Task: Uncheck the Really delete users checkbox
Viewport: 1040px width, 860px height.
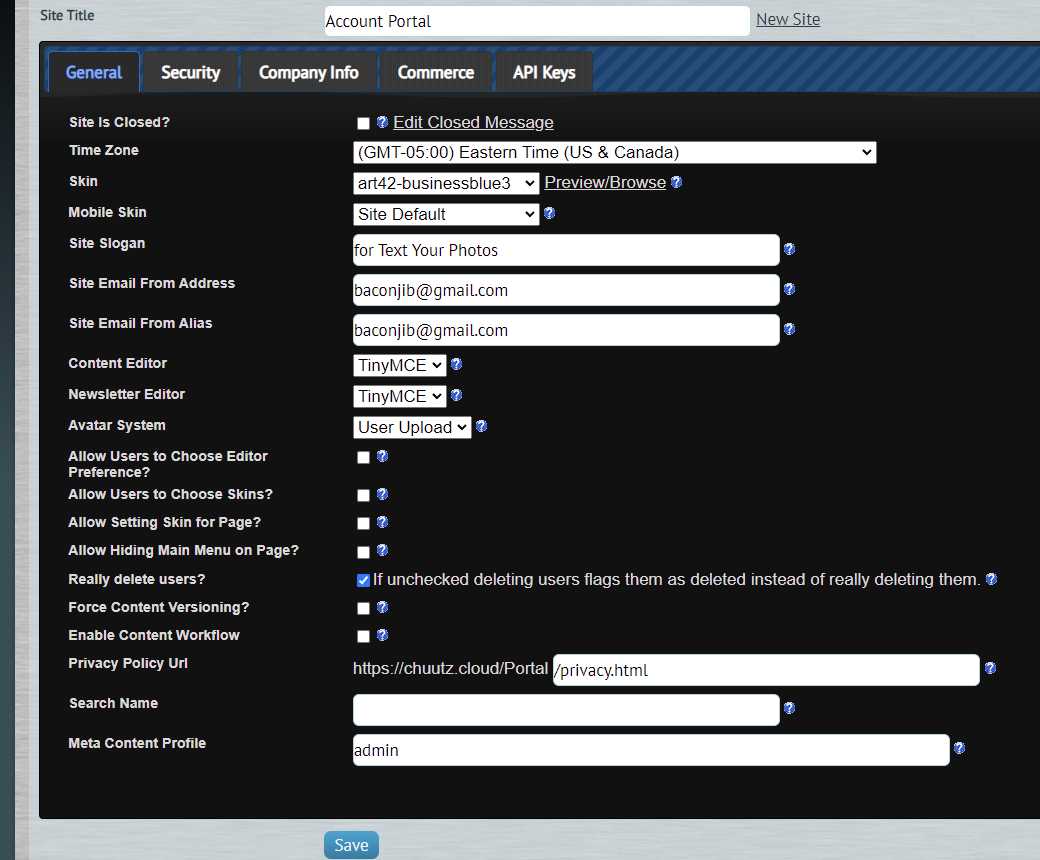Action: point(363,581)
